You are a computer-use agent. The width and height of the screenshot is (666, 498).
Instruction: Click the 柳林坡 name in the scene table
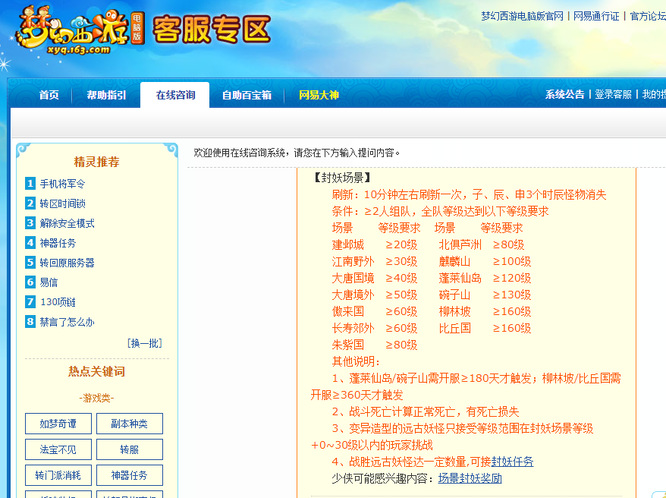point(454,311)
